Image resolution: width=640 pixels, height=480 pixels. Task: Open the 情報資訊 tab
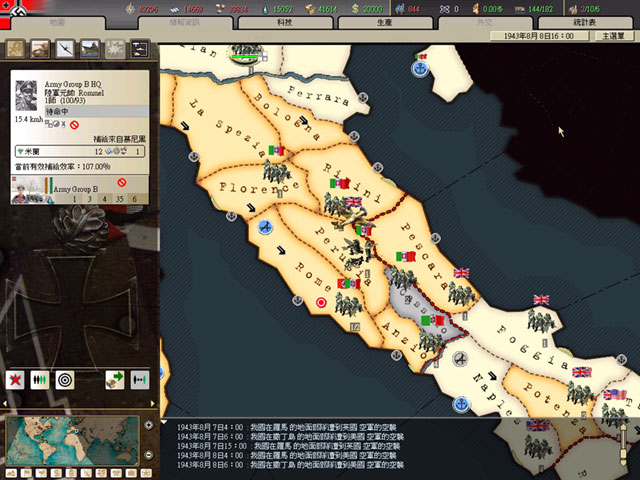pos(184,22)
